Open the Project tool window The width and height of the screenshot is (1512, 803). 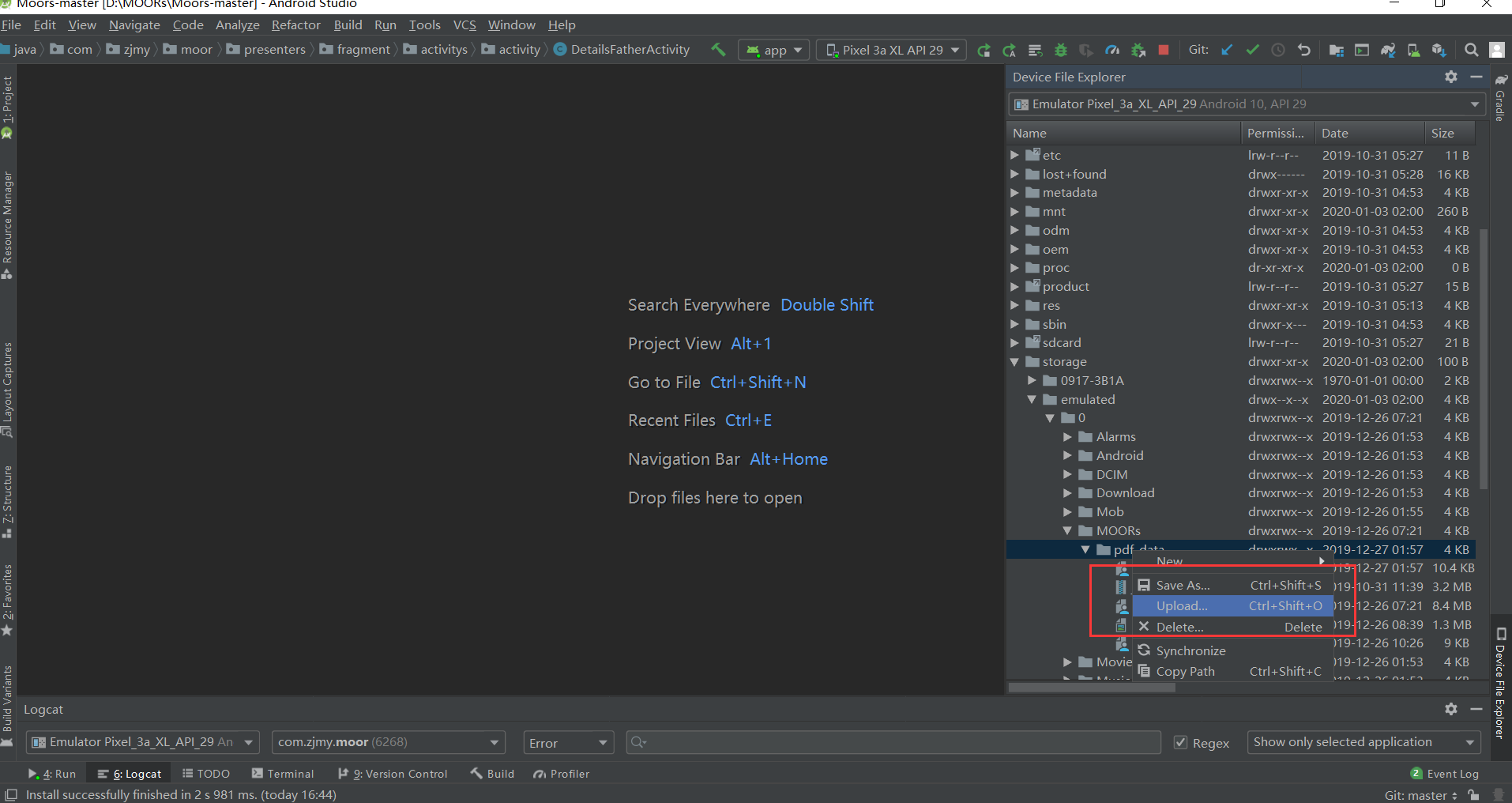tap(8, 107)
